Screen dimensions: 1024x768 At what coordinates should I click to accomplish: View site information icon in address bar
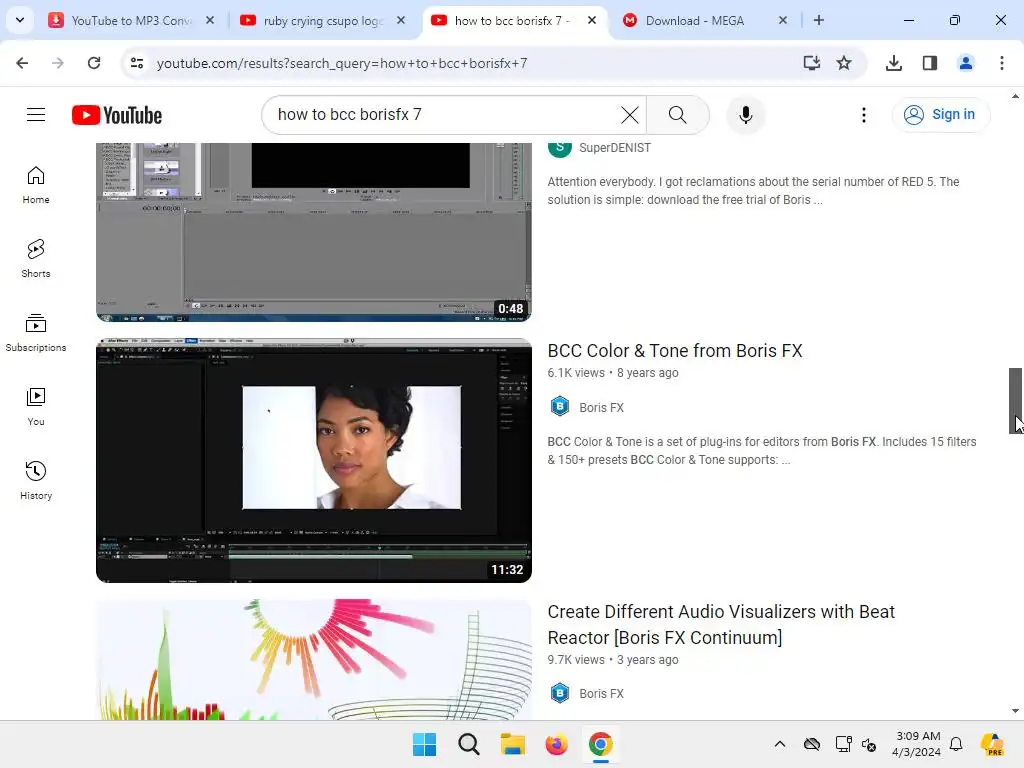[x=137, y=63]
